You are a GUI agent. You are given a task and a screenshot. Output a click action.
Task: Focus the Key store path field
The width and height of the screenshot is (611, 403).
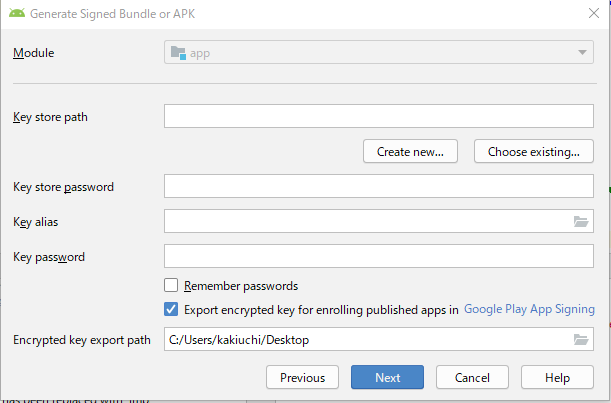(379, 117)
